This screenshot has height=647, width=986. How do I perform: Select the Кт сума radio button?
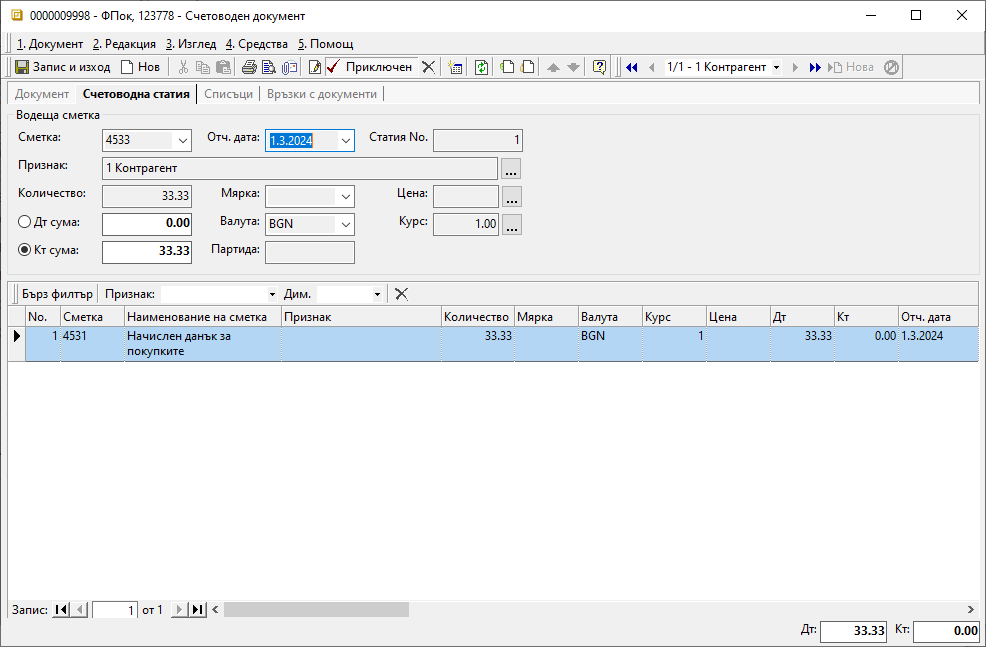click(26, 251)
